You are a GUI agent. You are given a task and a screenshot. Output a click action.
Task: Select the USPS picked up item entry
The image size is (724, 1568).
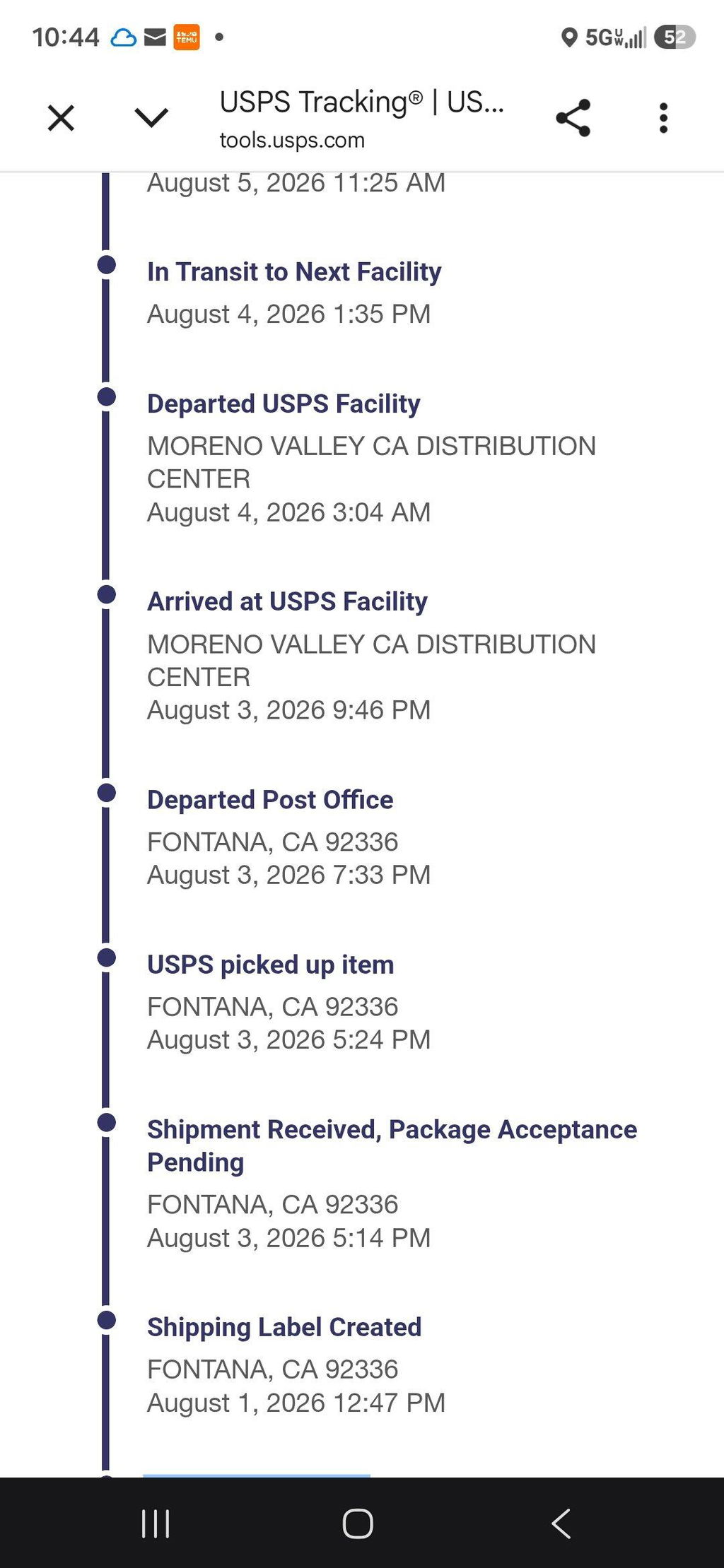tap(288, 1002)
